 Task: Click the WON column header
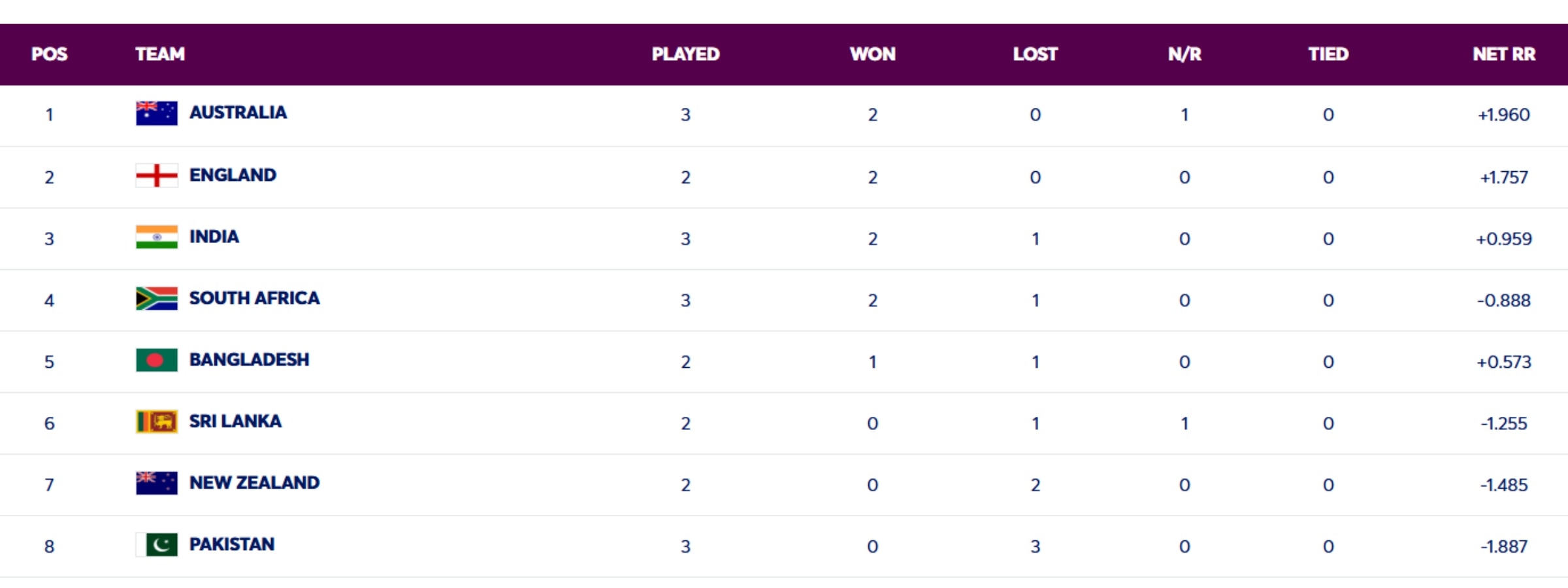tap(872, 54)
